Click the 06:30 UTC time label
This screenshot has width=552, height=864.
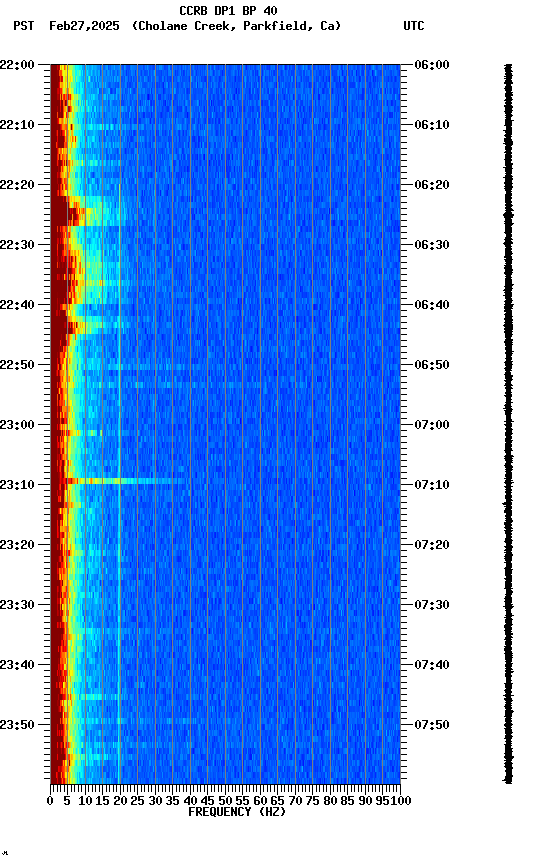point(432,245)
